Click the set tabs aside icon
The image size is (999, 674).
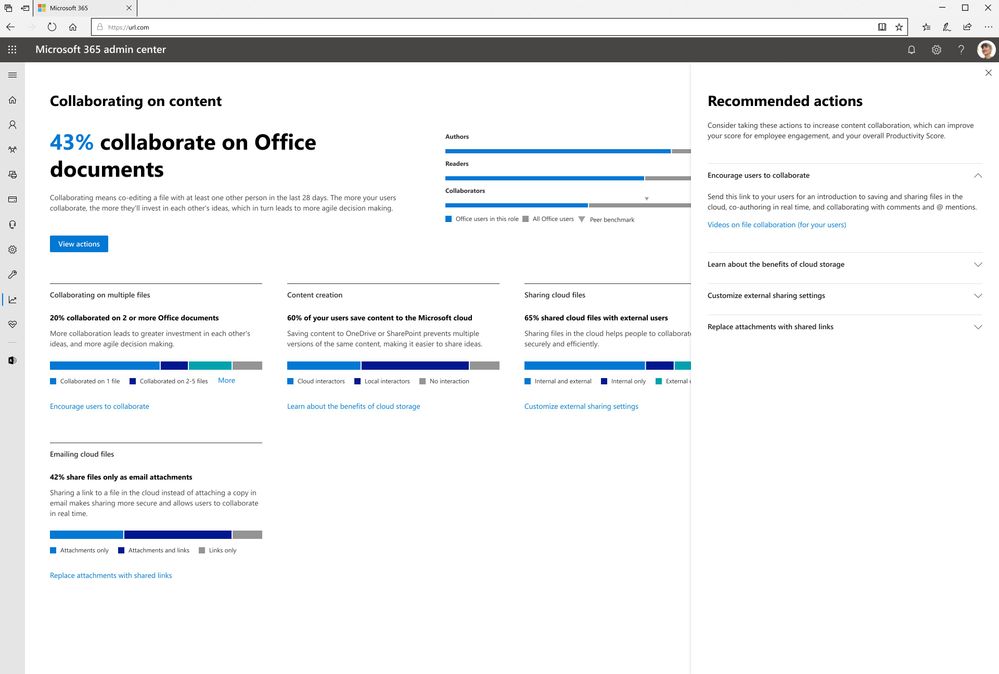(24, 8)
